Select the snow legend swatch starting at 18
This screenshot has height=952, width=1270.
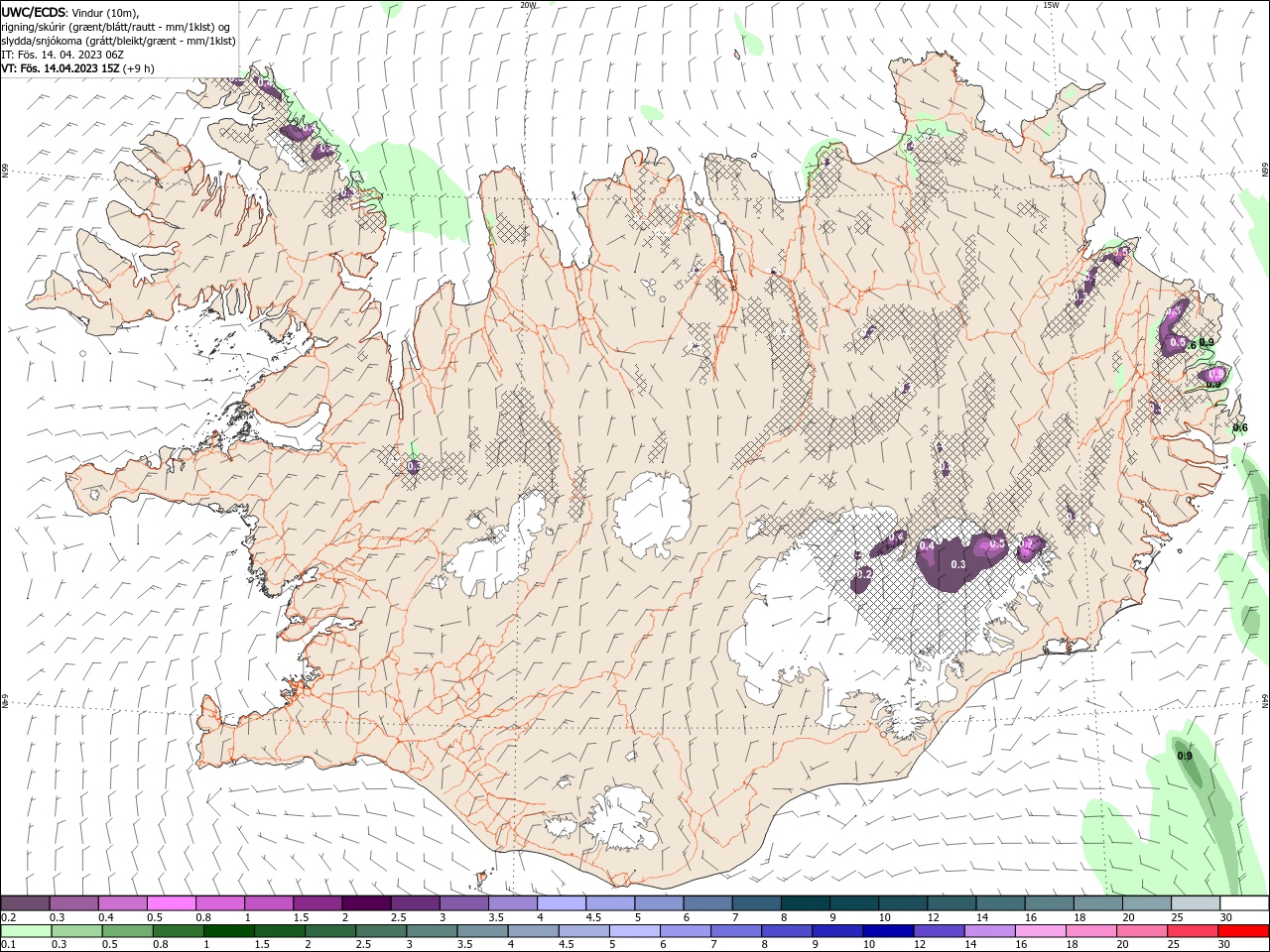click(1096, 903)
